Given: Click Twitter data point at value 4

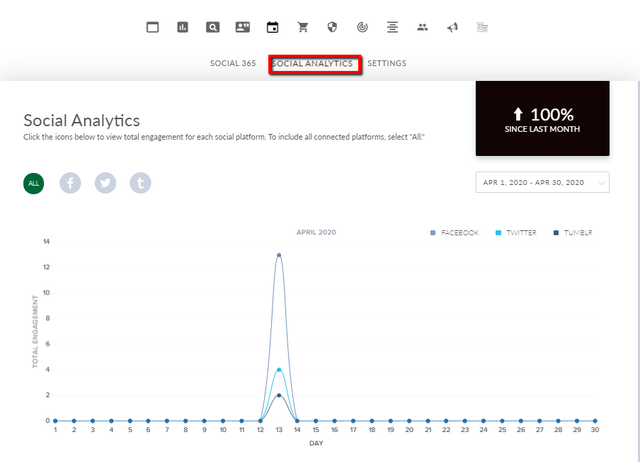Looking at the screenshot, I should click(279, 370).
